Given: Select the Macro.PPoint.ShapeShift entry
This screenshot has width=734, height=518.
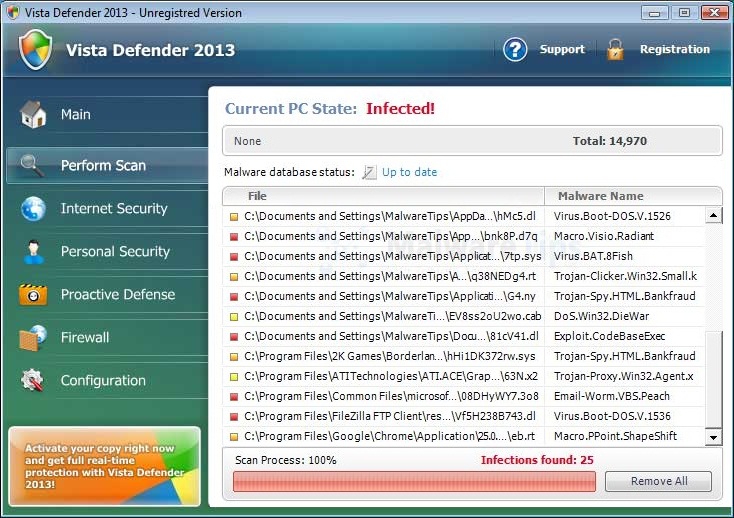Looking at the screenshot, I should [x=615, y=436].
